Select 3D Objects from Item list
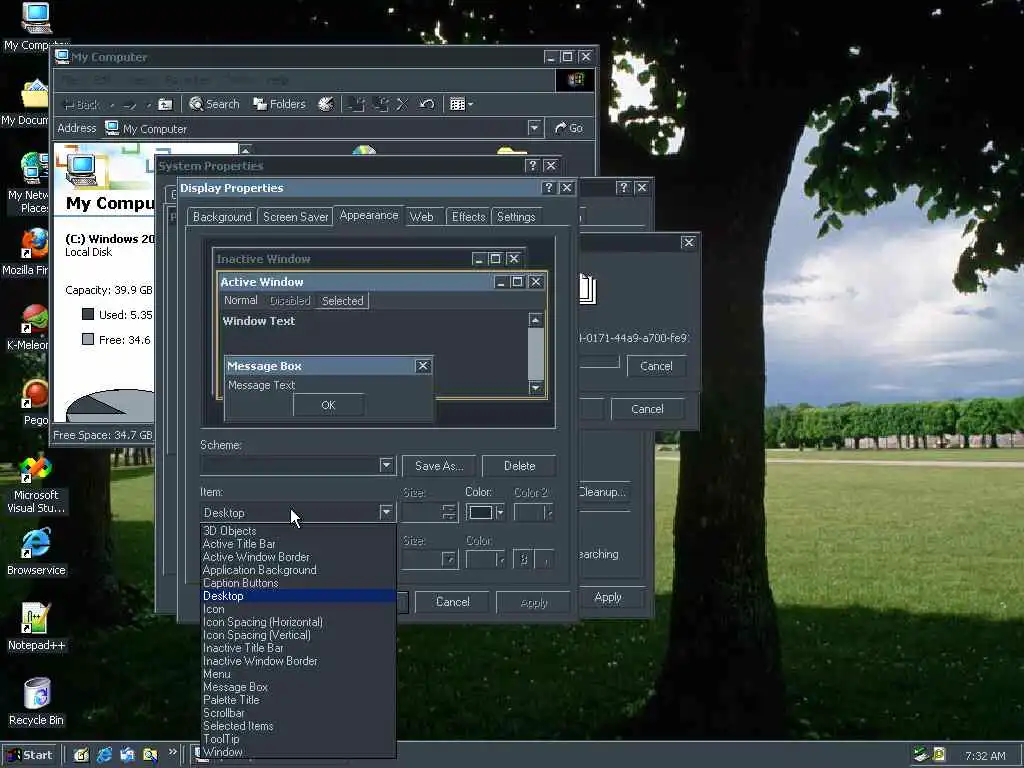1024x768 pixels. click(x=298, y=531)
